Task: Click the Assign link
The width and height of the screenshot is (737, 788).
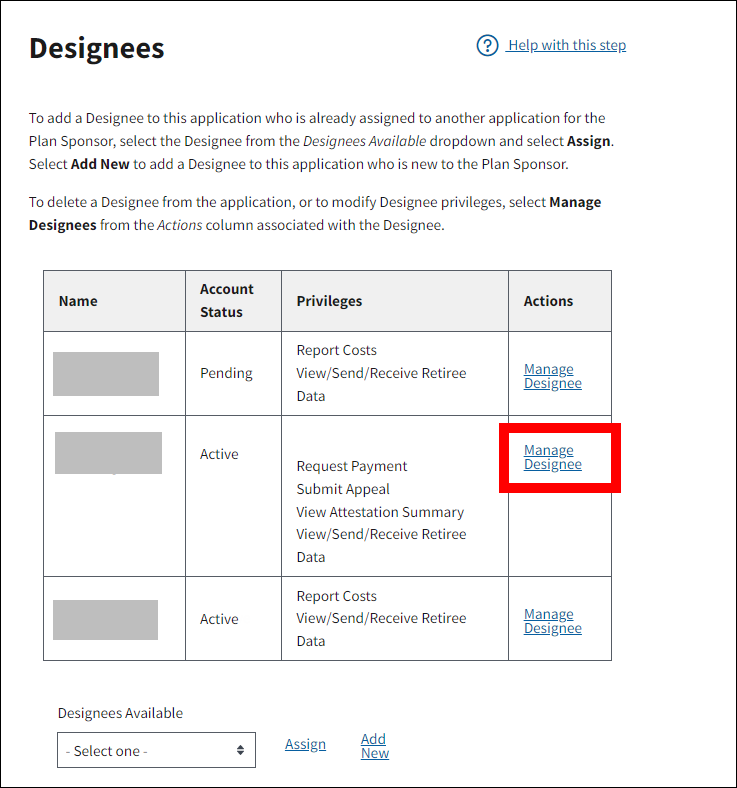Action: click(x=305, y=744)
